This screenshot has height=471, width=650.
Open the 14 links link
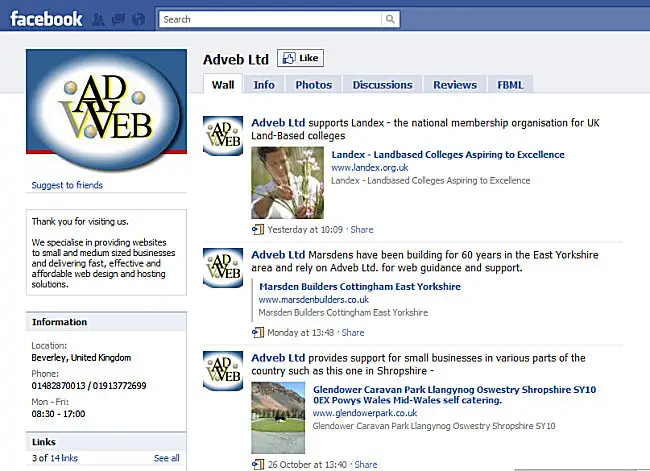click(x=64, y=458)
